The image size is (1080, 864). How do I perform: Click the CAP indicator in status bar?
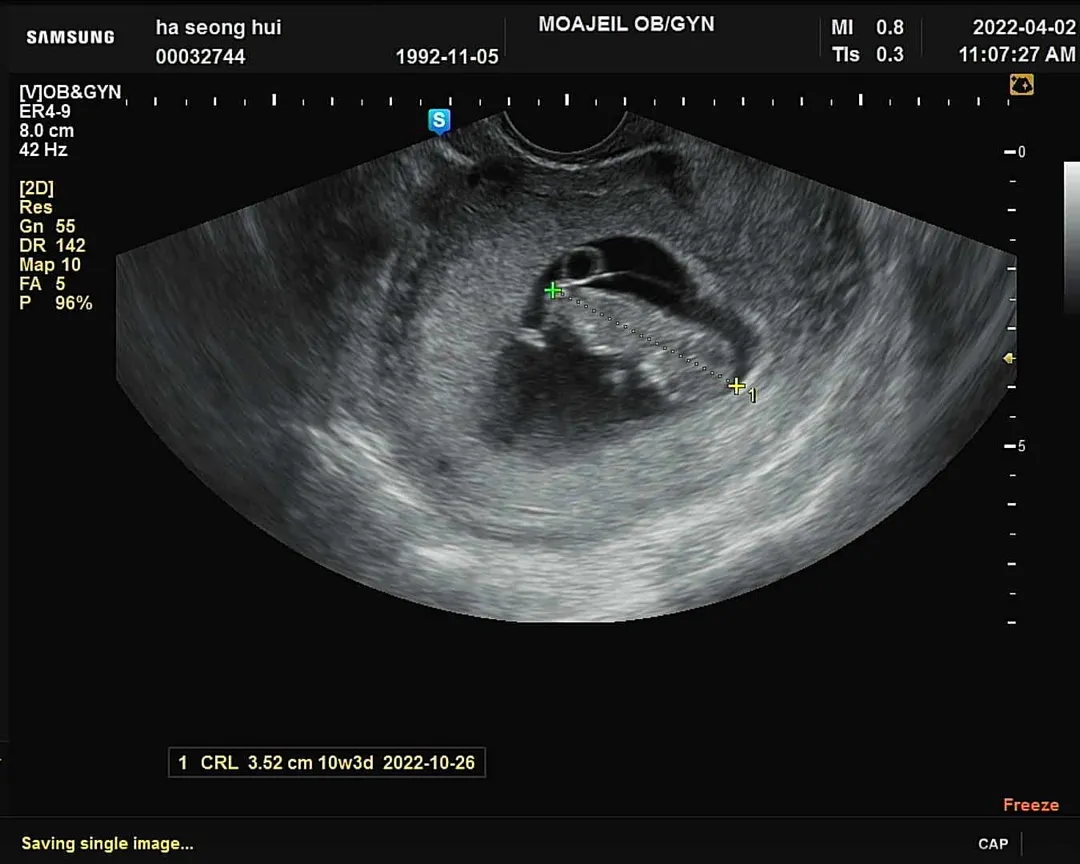(993, 844)
